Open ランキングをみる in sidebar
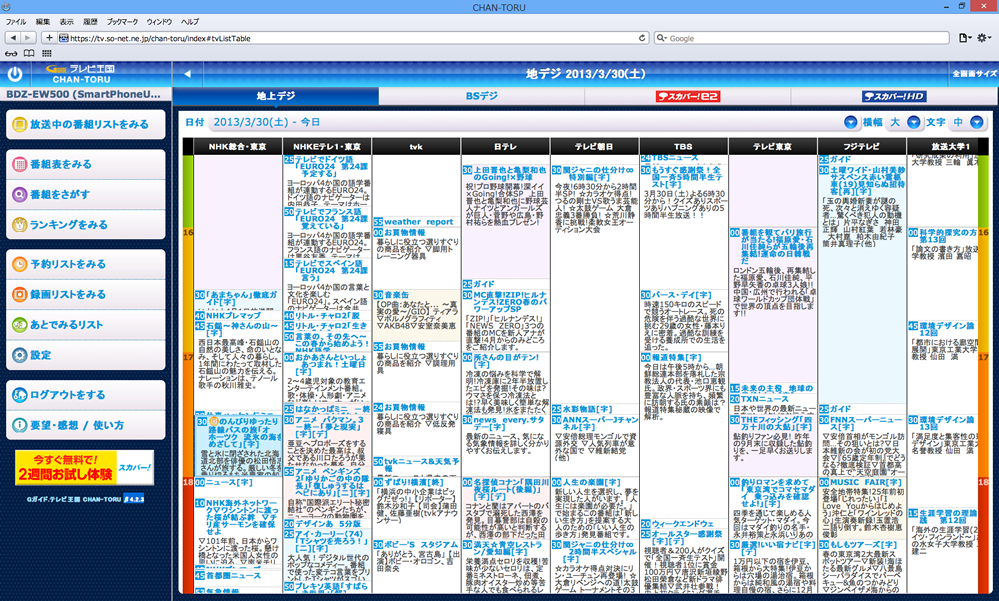Screen dimensions: 999x601 click(85, 224)
